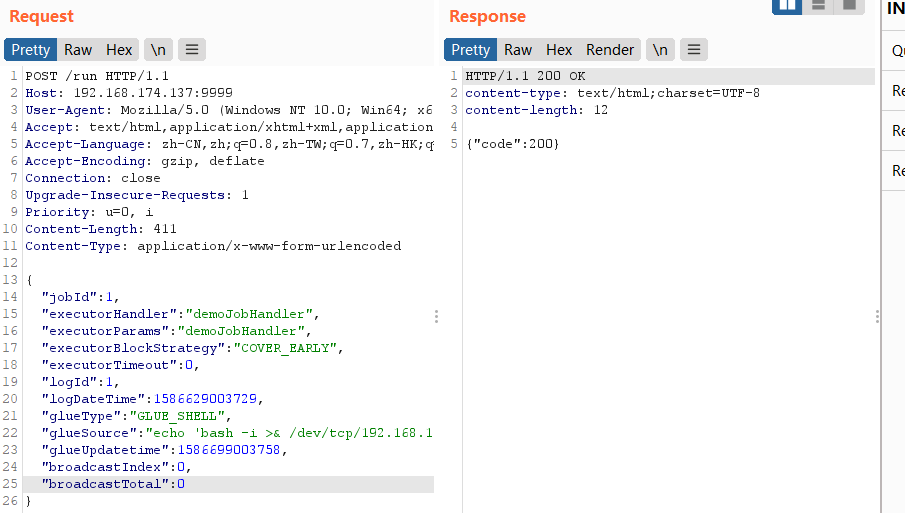Select the Response Raw tab
Screen dimensions: 905x513
click(518, 50)
